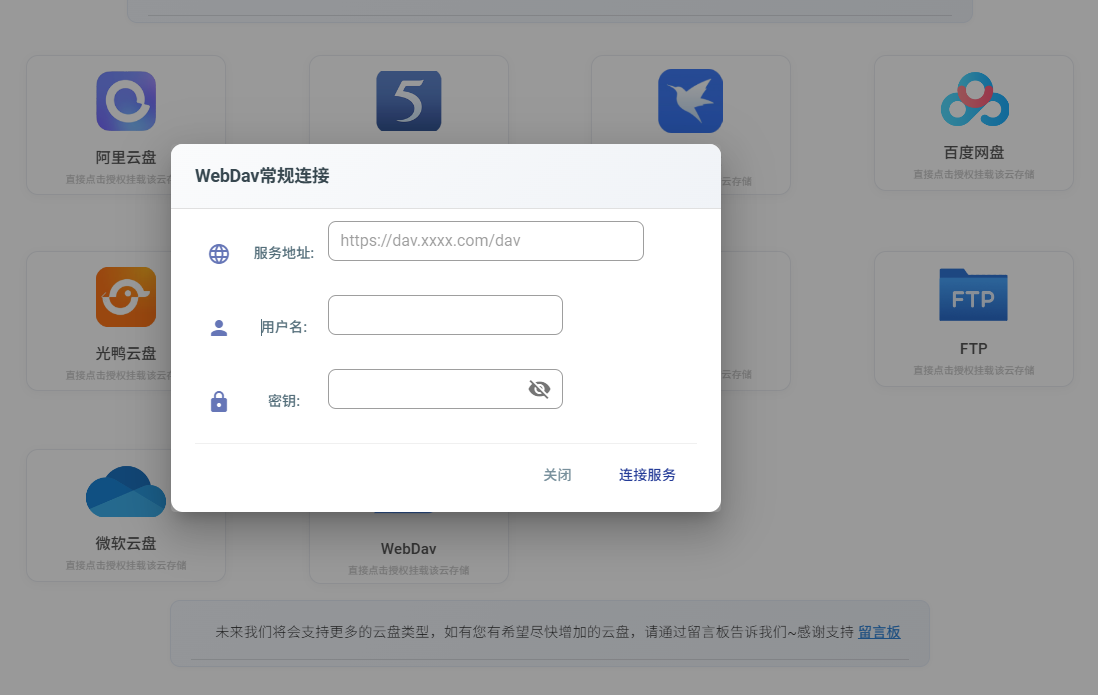Select the 光鸭云盘 orange icon
Image resolution: width=1098 pixels, height=695 pixels.
pos(126,297)
